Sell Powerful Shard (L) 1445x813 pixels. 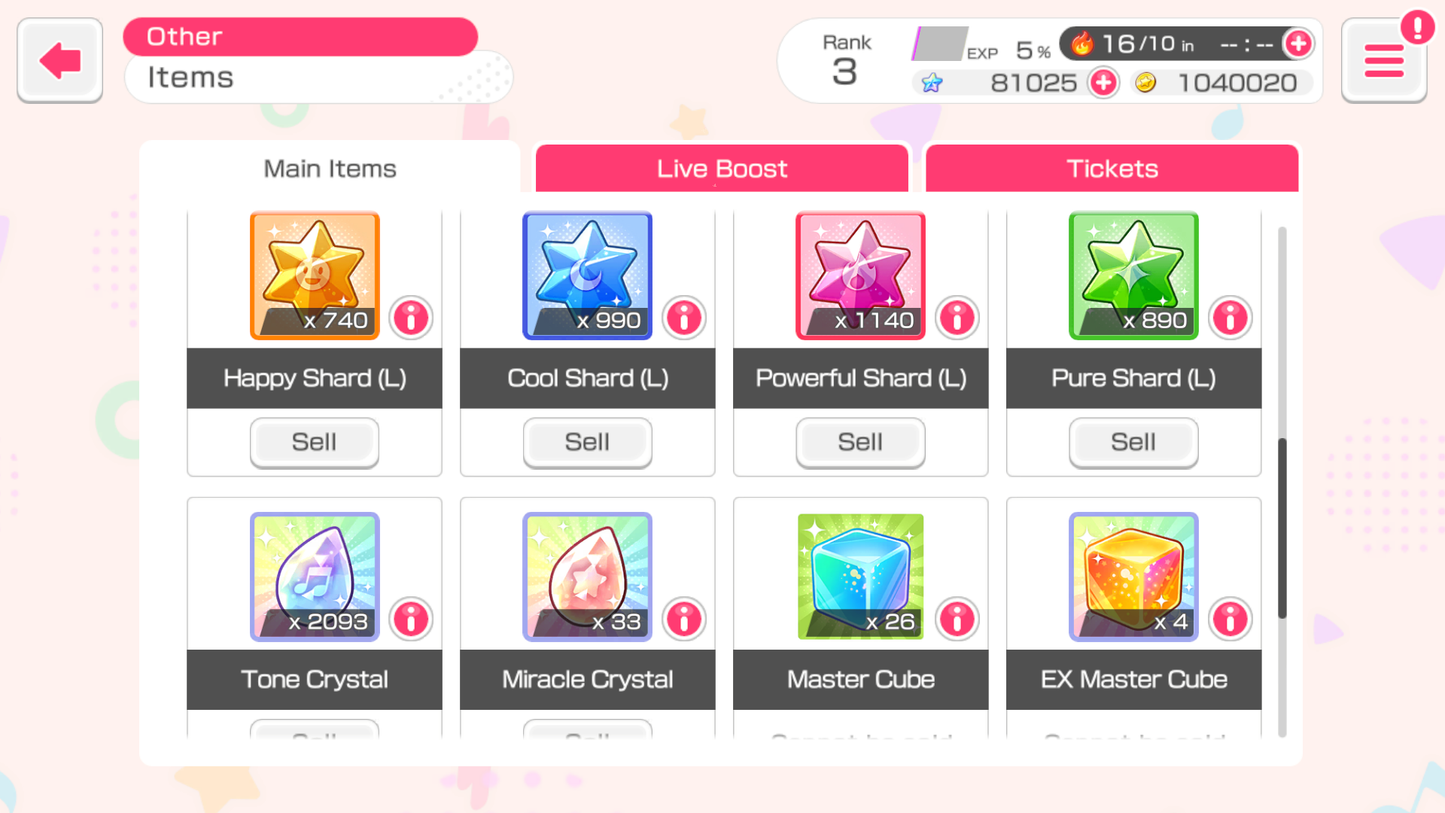coord(860,442)
